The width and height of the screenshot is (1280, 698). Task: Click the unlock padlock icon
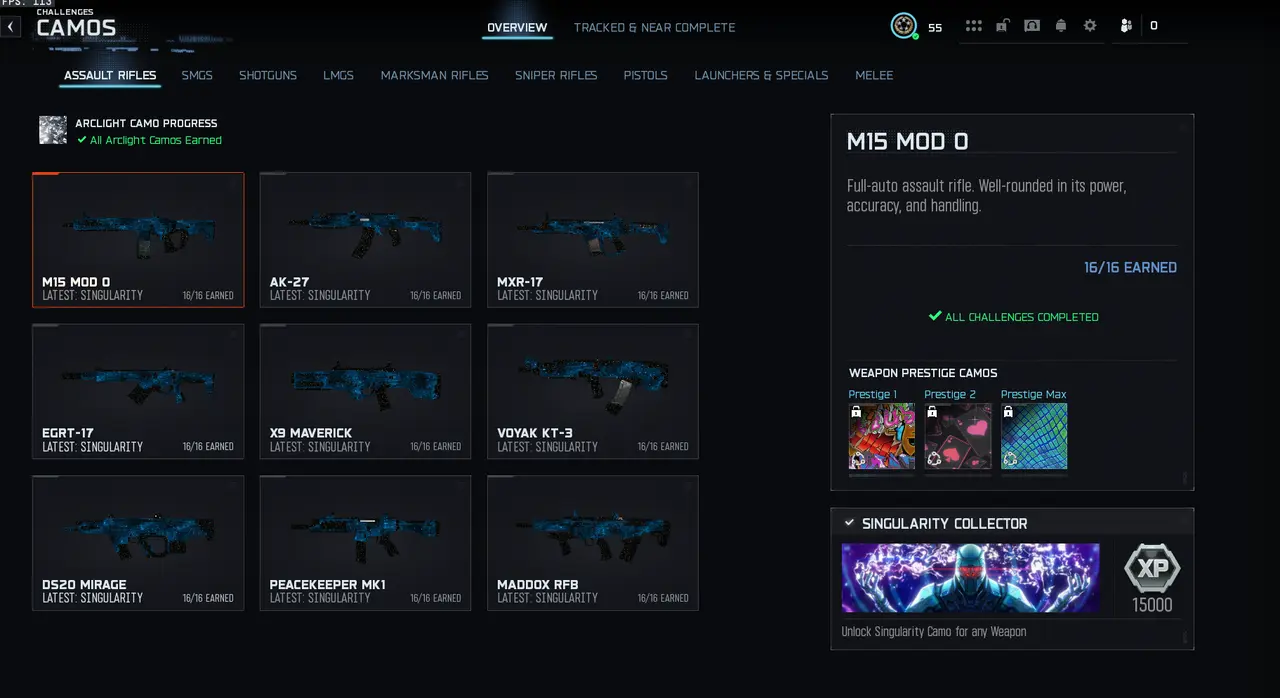tap(1003, 26)
